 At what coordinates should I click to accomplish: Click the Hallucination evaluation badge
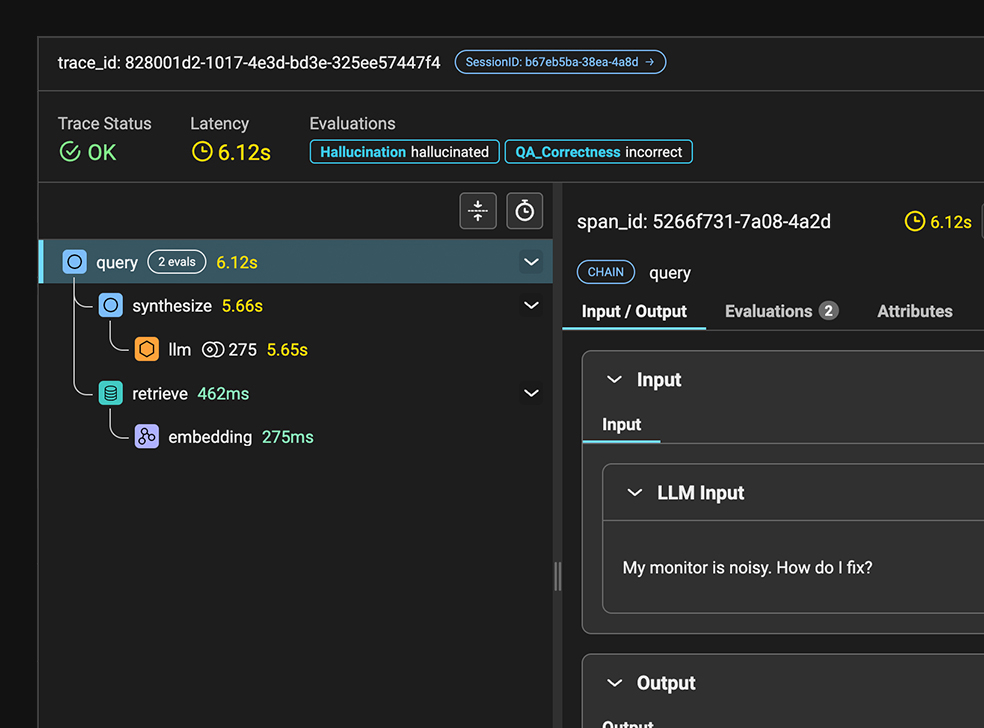point(404,152)
